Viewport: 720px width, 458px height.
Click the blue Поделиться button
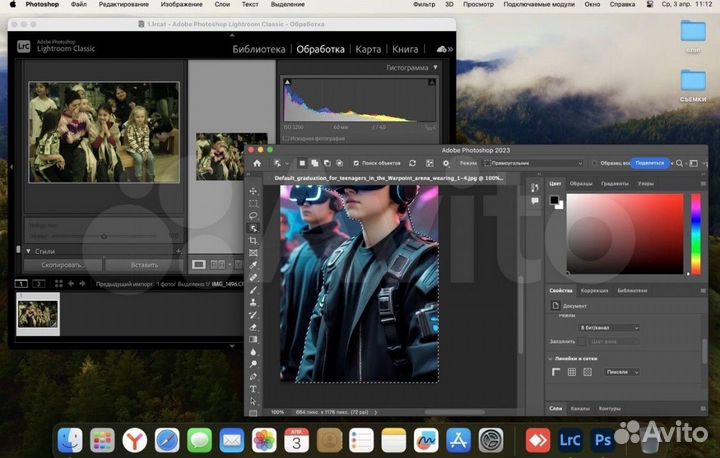[x=649, y=162]
